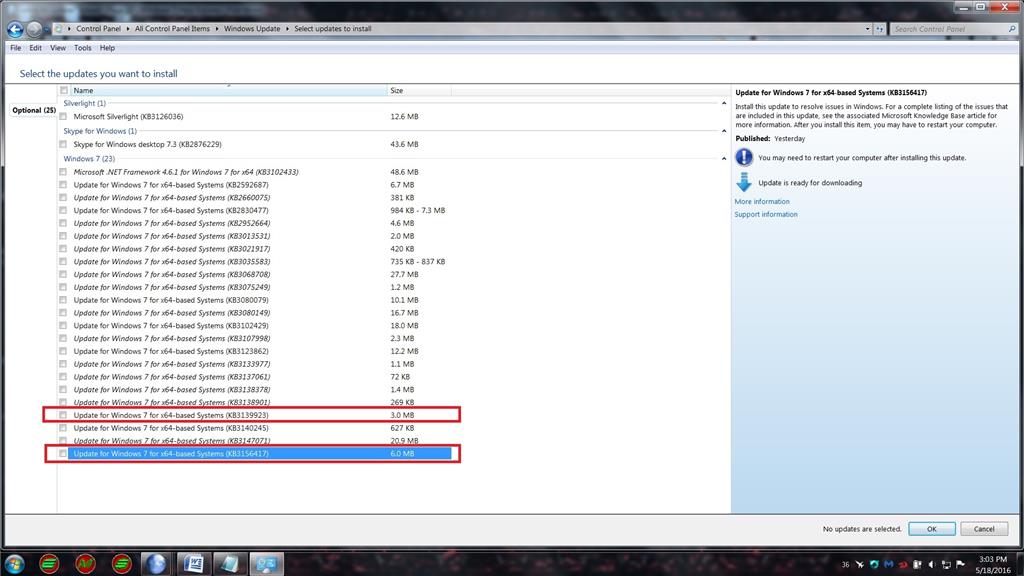Screen dimensions: 1024x576
Task: Open the network tray icon
Action: point(946,564)
